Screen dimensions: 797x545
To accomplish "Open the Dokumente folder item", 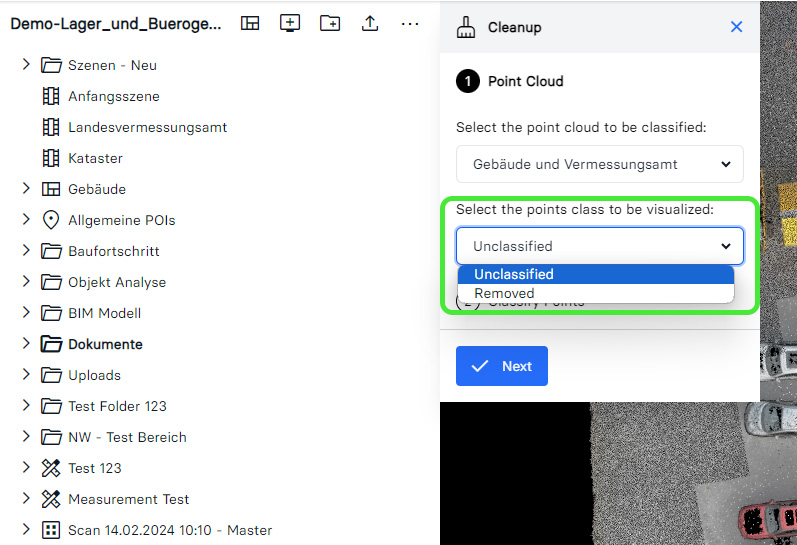I will (105, 344).
